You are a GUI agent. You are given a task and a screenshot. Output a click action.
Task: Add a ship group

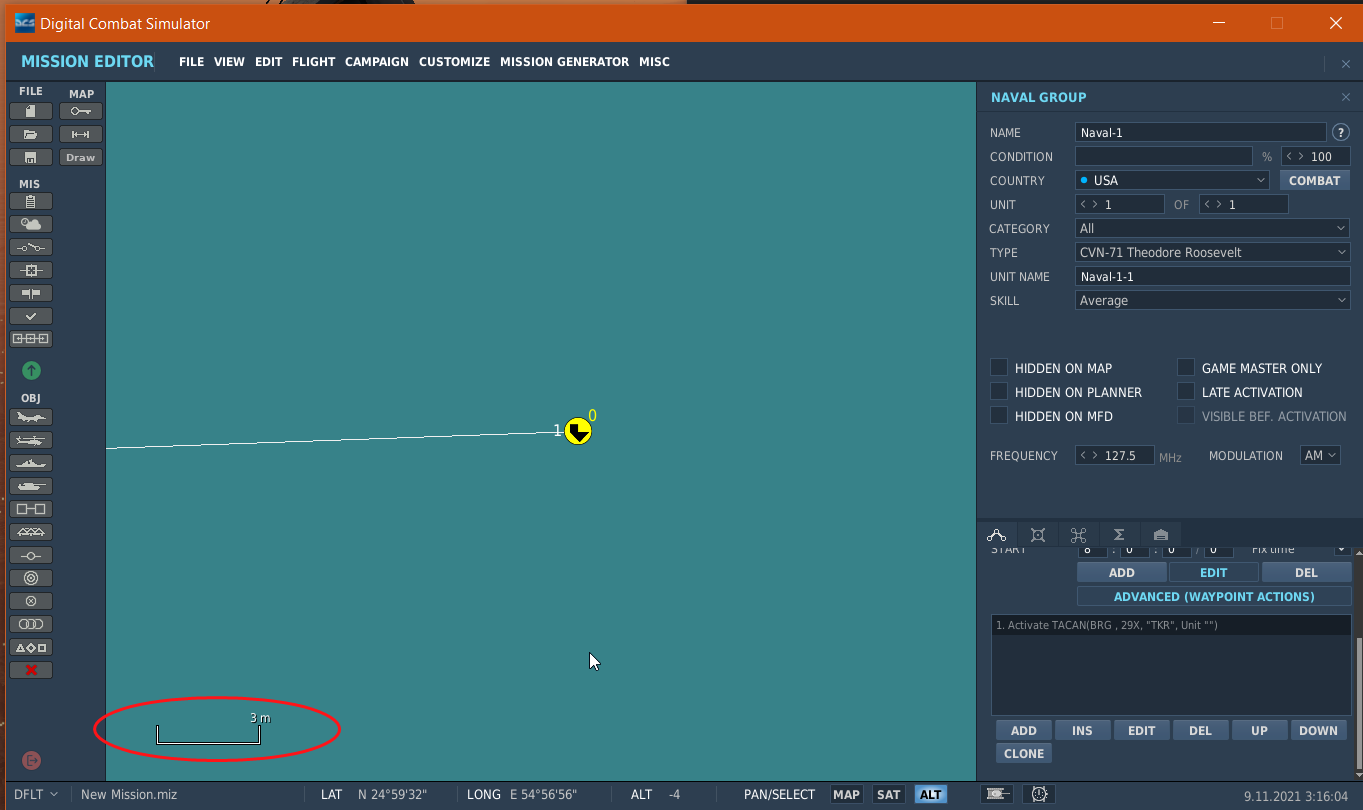pos(31,463)
